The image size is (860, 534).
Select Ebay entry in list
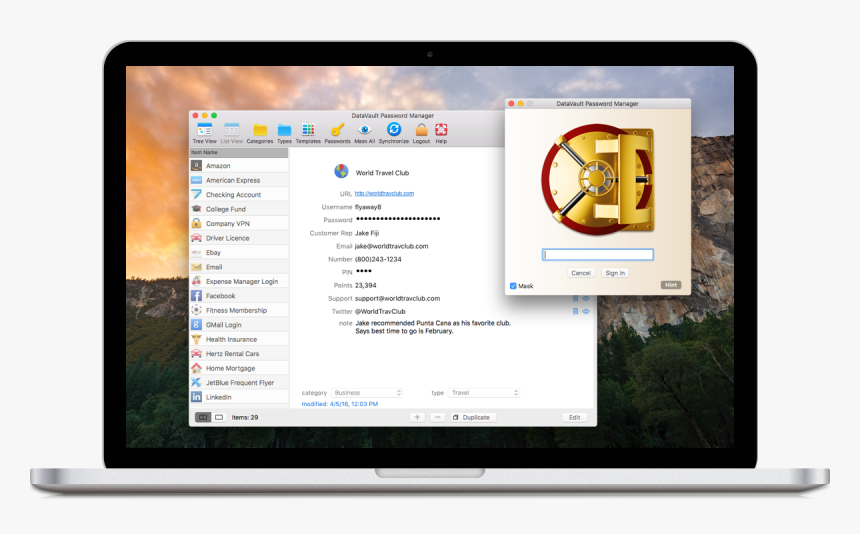tap(239, 252)
